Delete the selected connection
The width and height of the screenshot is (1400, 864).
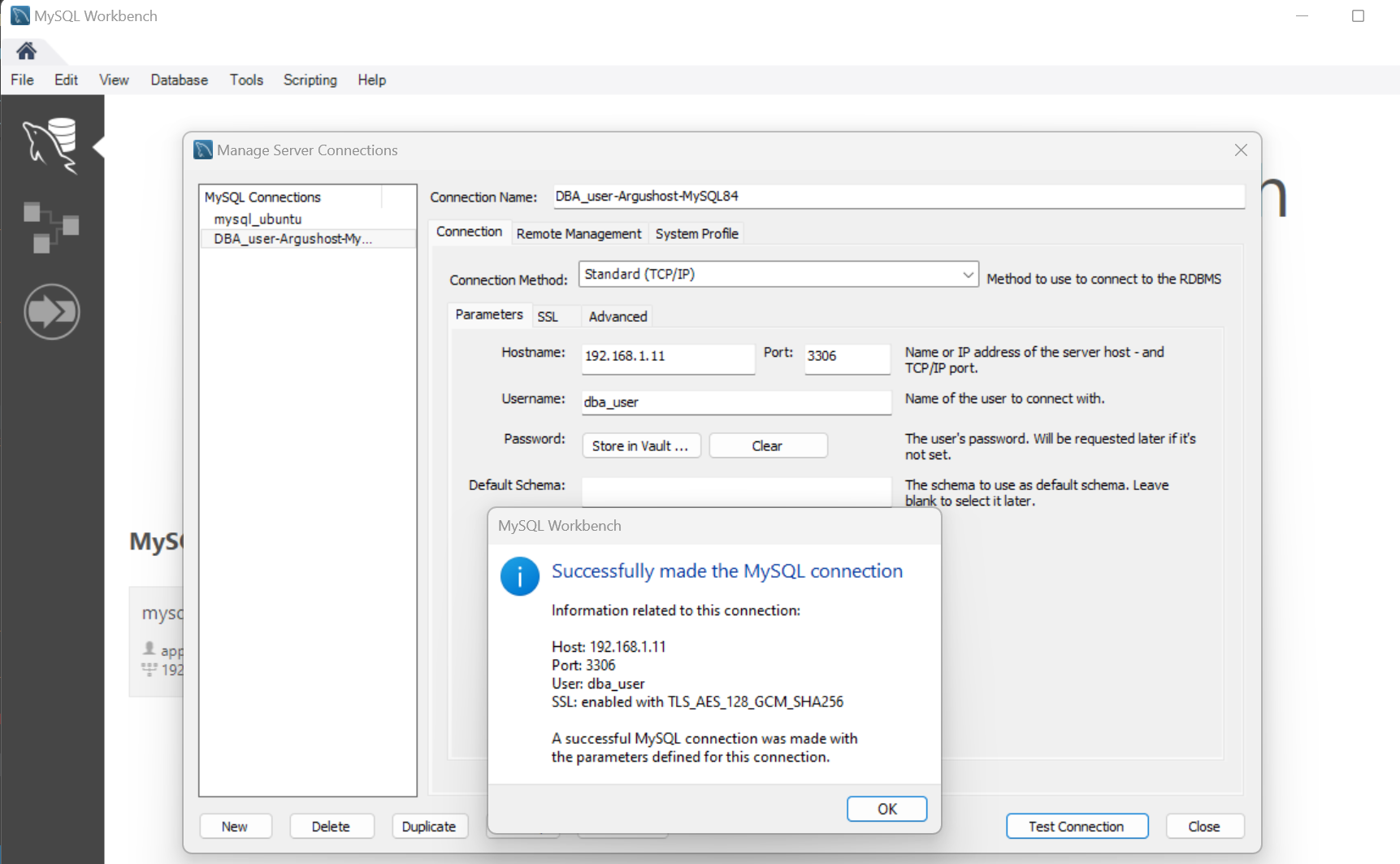332,826
